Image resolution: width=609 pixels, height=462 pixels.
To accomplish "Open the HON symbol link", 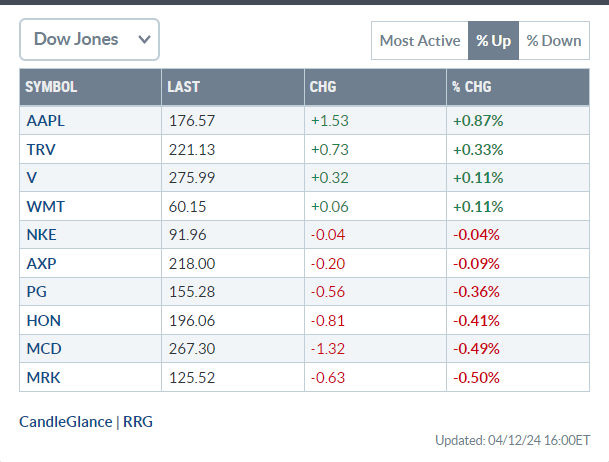I will point(42,321).
